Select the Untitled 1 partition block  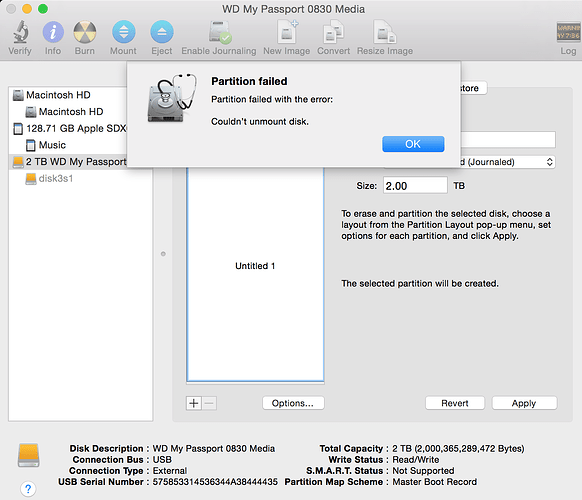[255, 274]
